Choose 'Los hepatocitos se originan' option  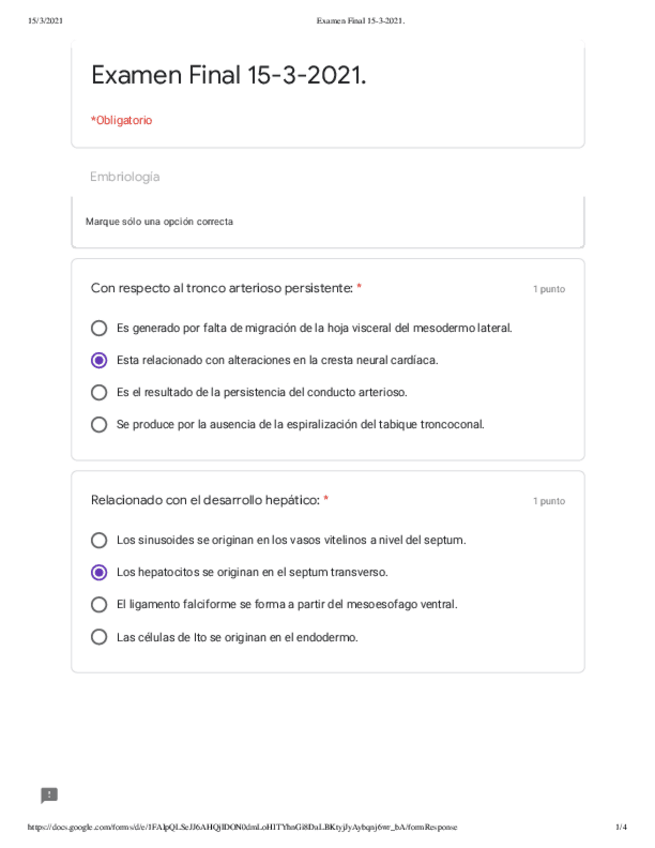(x=99, y=572)
